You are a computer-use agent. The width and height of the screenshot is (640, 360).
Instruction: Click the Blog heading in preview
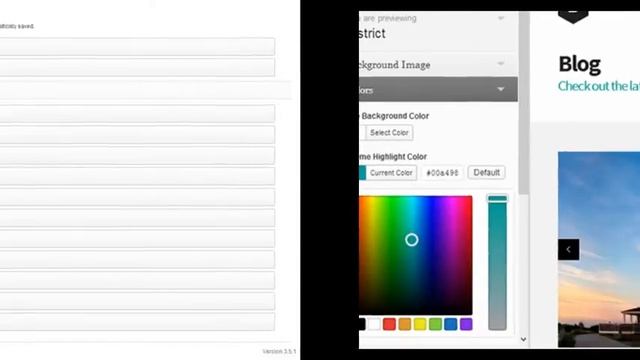(x=580, y=64)
